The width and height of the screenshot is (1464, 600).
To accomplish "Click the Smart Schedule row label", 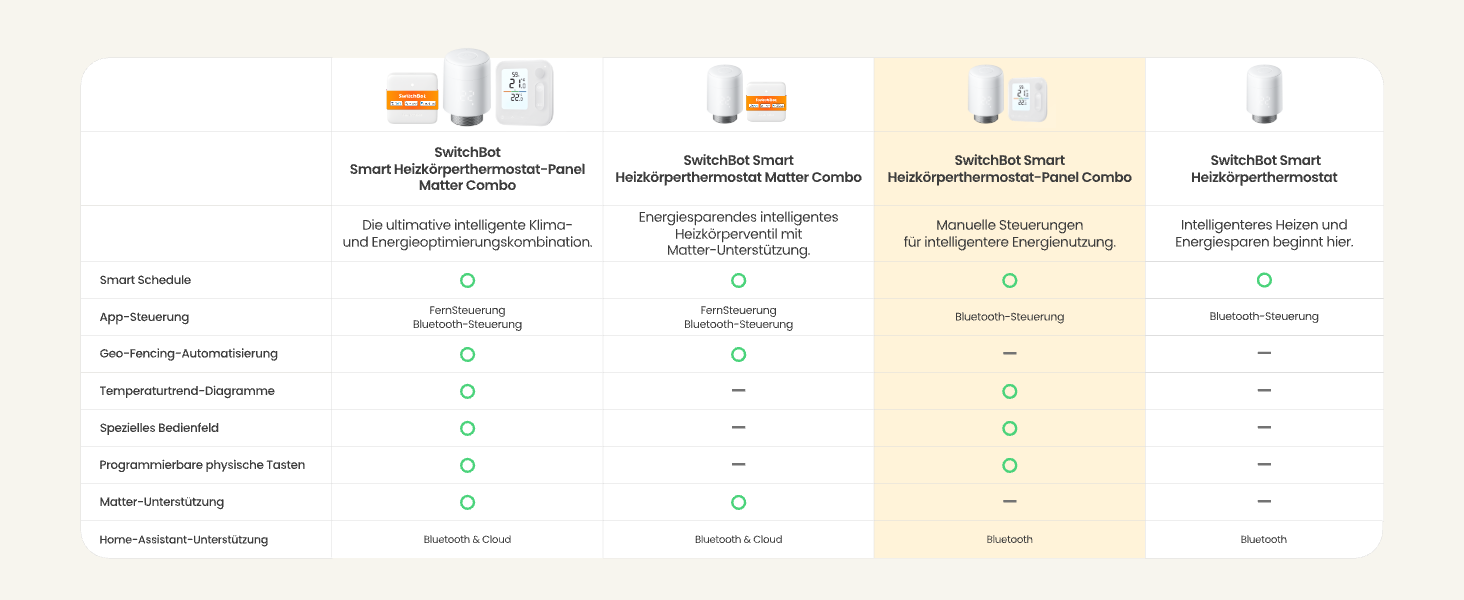I will [x=145, y=280].
